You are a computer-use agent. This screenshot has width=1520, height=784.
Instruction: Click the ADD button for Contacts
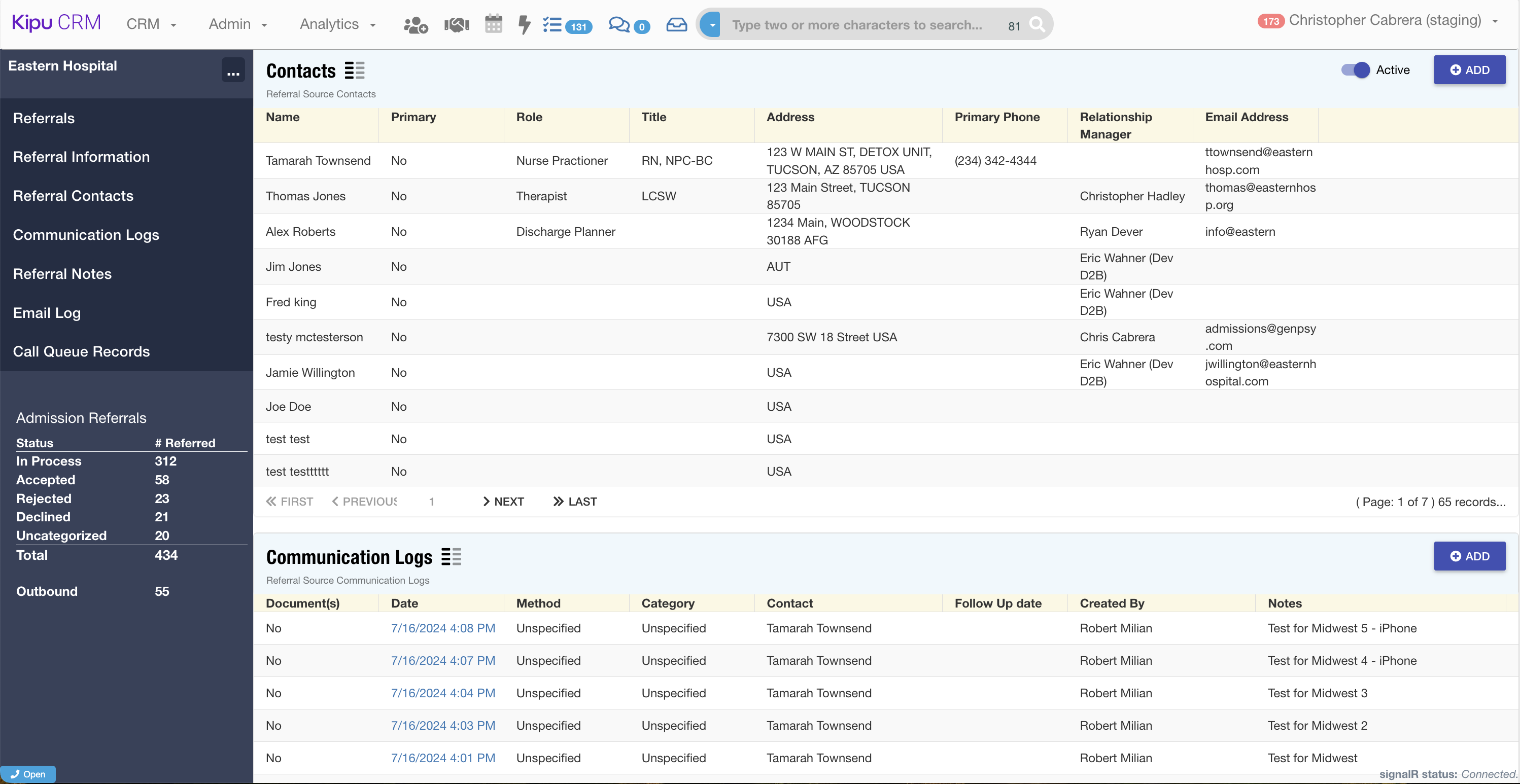click(1469, 70)
